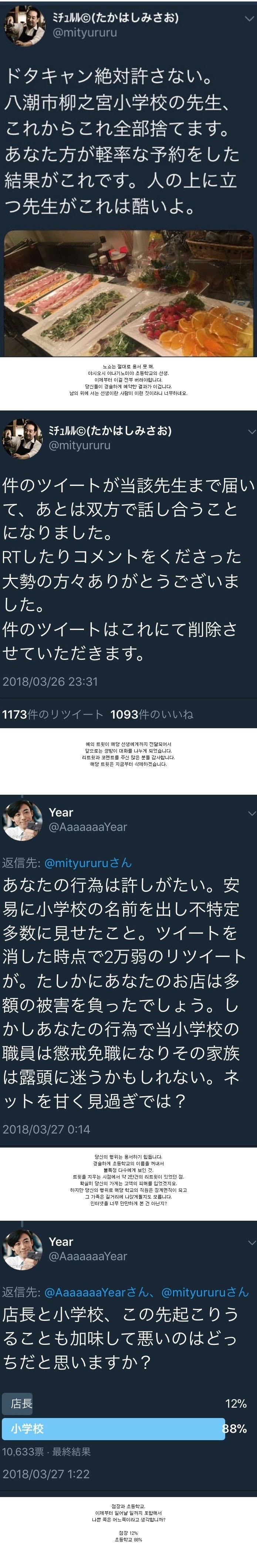Click the 2018/03/26 23:31 timestamp
This screenshot has height=1568, width=257.
50,681
